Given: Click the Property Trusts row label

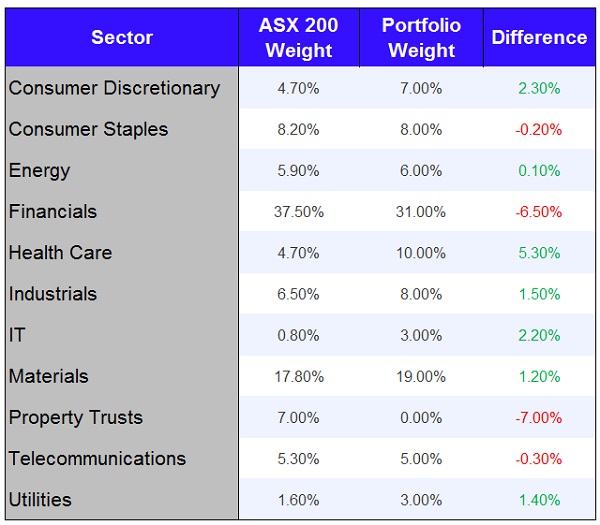Looking at the screenshot, I should point(76,417).
